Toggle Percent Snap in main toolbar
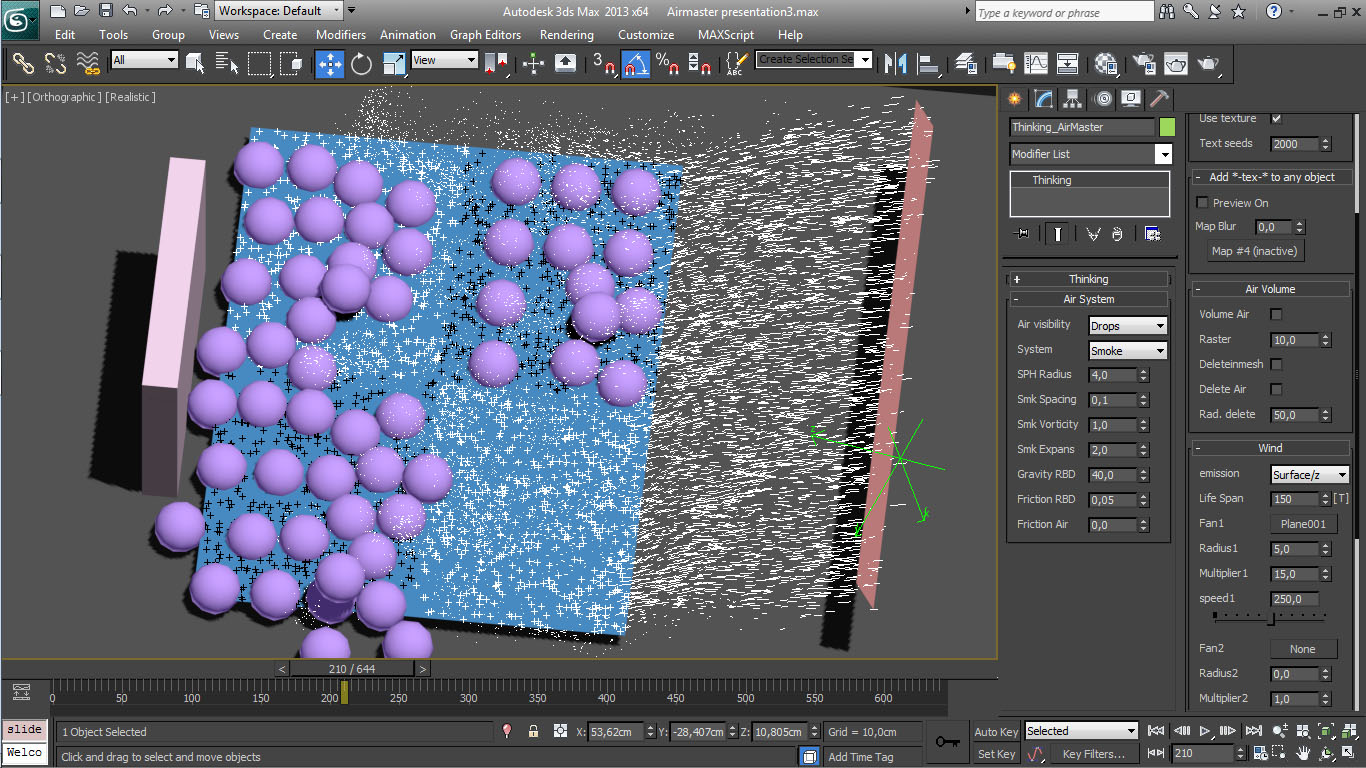This screenshot has height=768, width=1366. 666,64
